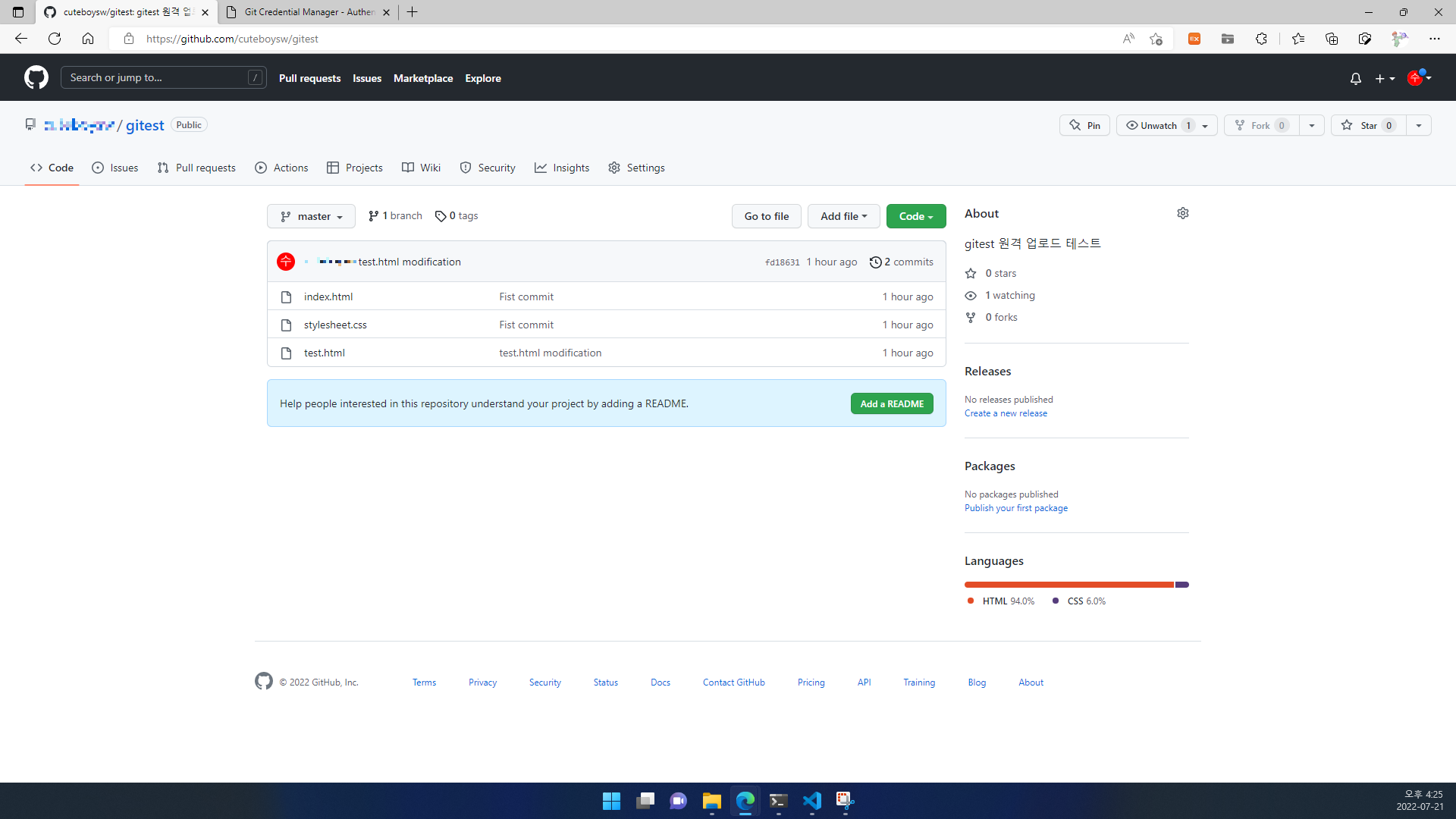View the 0 tags link
This screenshot has width=1456, height=819.
[457, 216]
